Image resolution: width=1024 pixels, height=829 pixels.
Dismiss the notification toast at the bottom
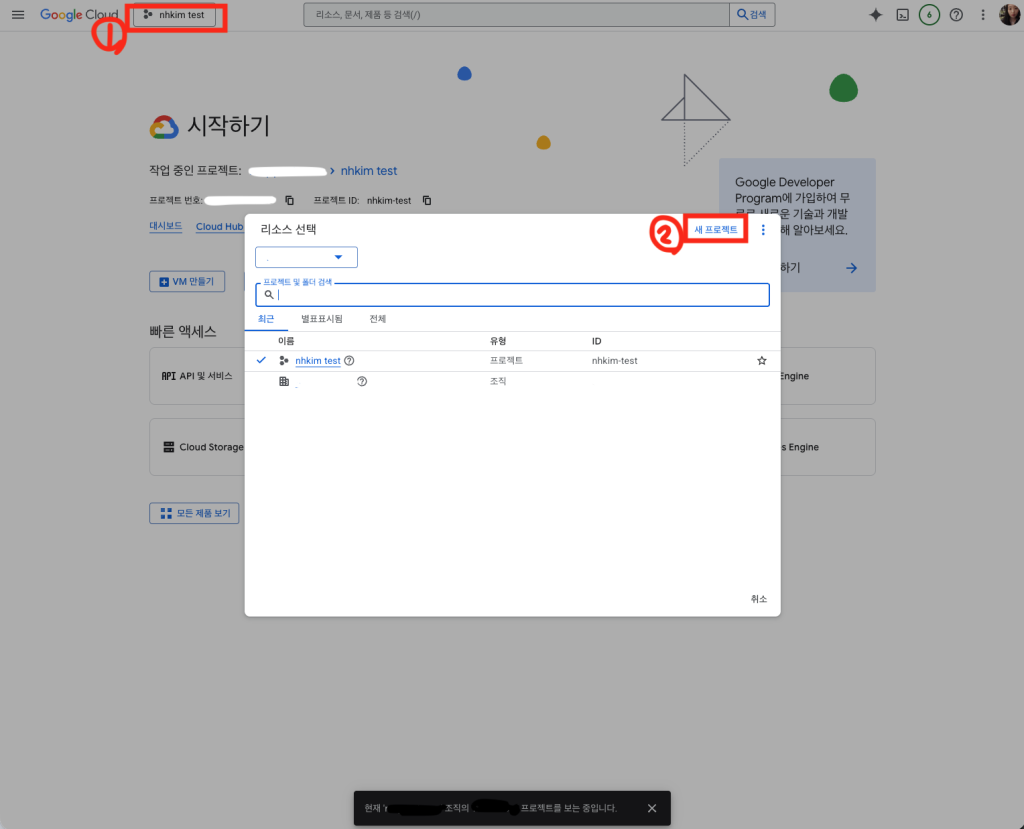point(652,808)
